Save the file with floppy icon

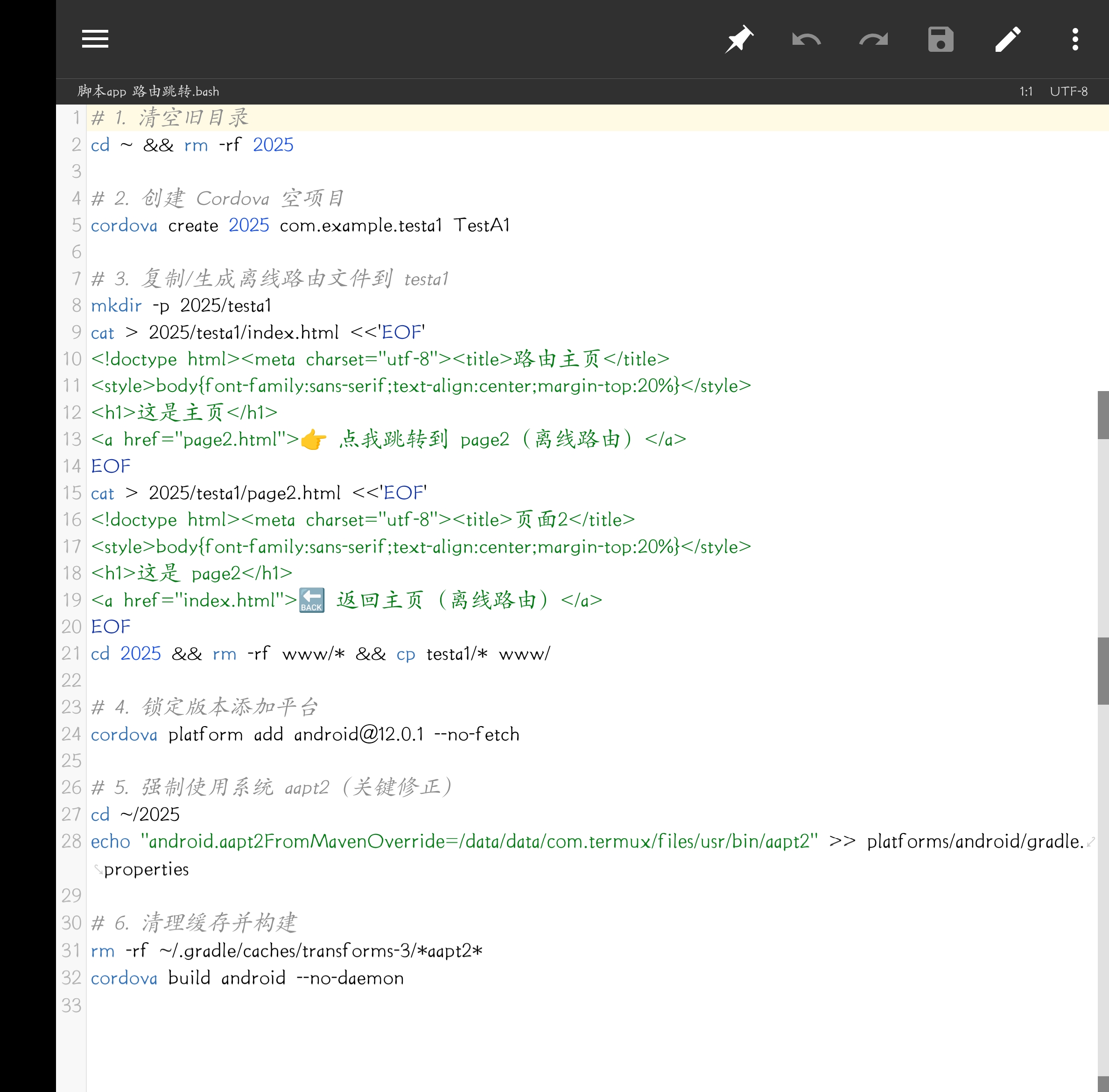(x=941, y=39)
